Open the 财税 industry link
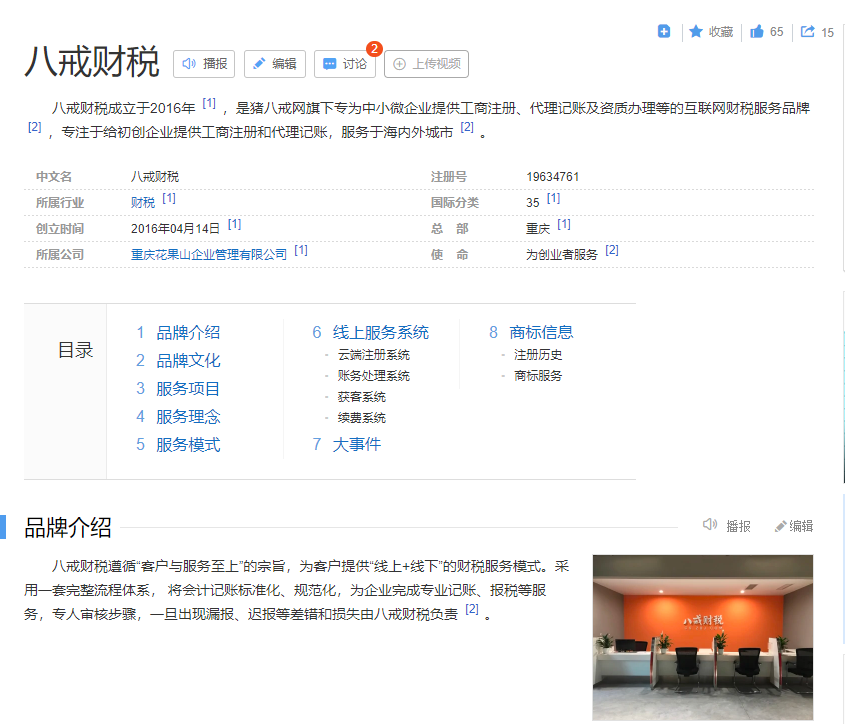The height and width of the screenshot is (724, 845). pyautogui.click(x=143, y=203)
